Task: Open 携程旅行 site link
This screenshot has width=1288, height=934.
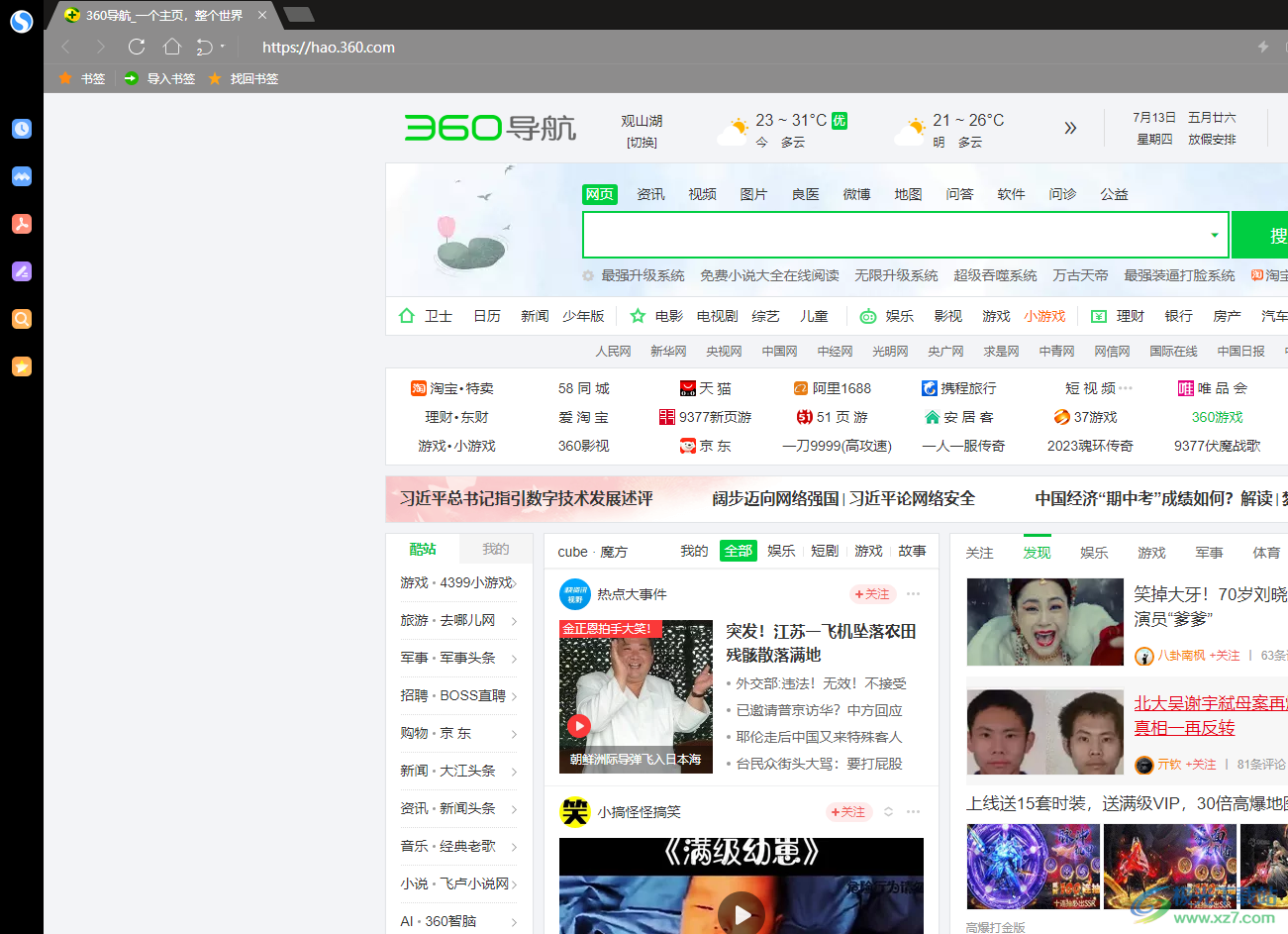Action: [959, 388]
